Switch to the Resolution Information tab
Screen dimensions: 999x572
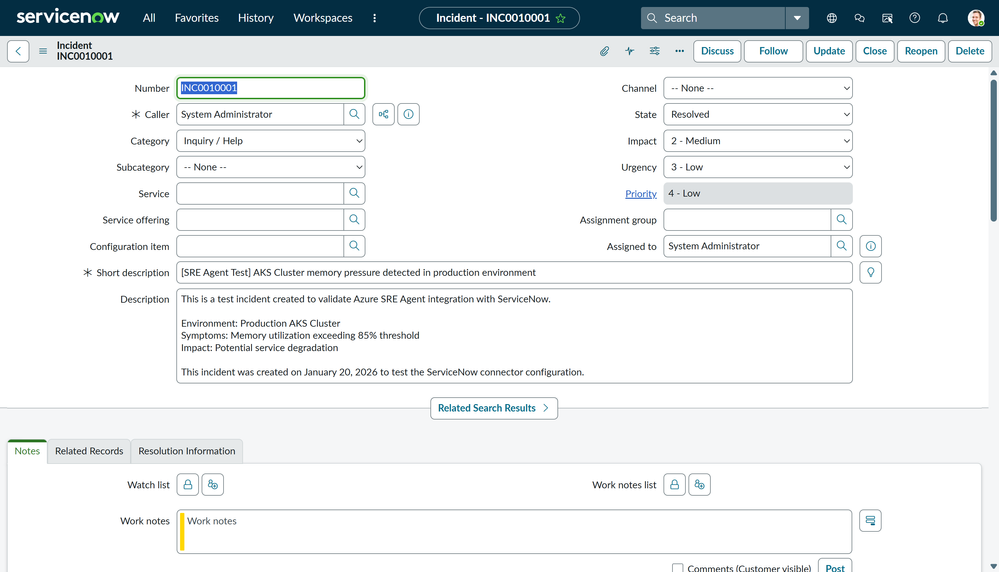(187, 451)
